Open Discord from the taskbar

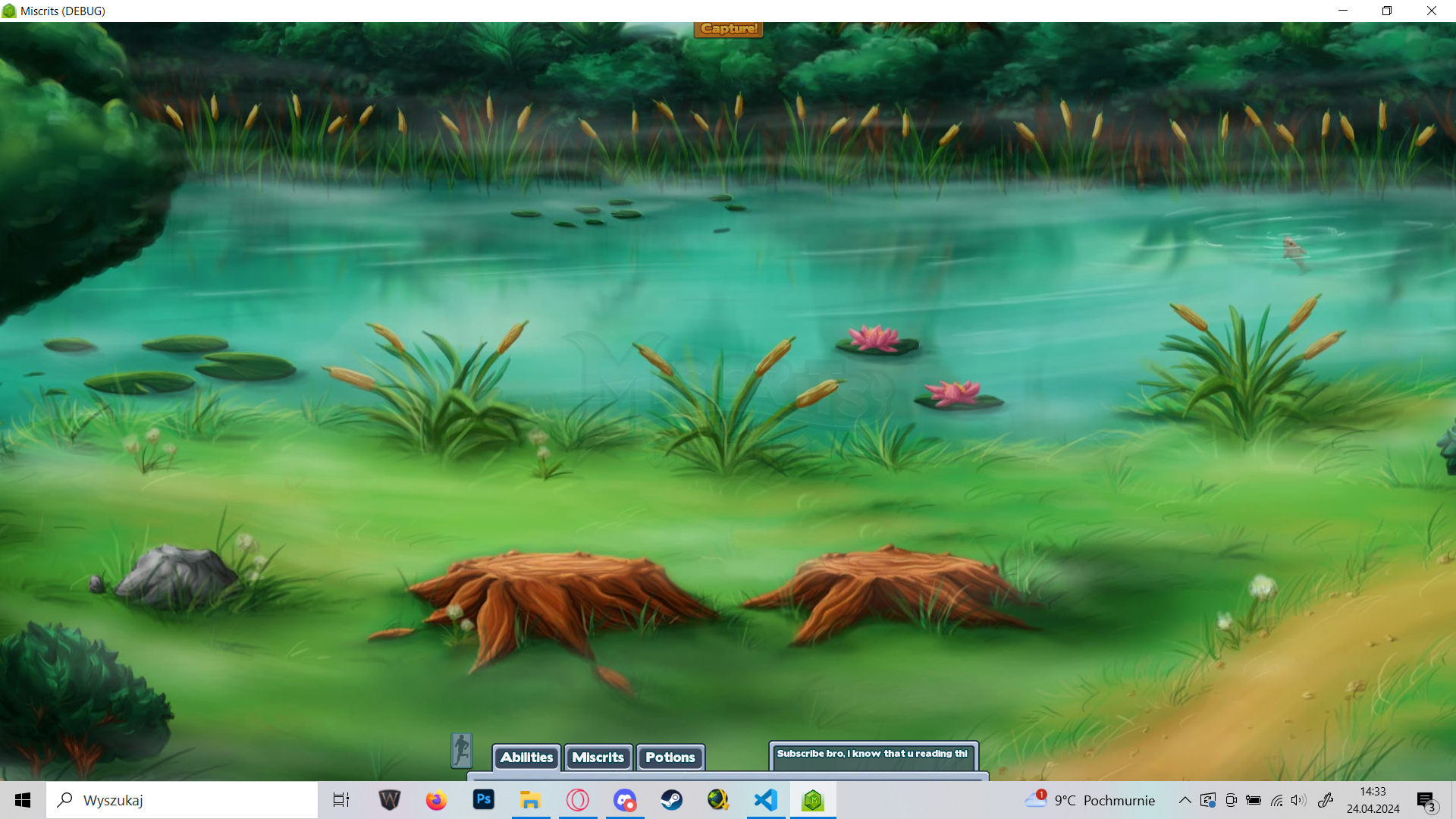point(624,800)
